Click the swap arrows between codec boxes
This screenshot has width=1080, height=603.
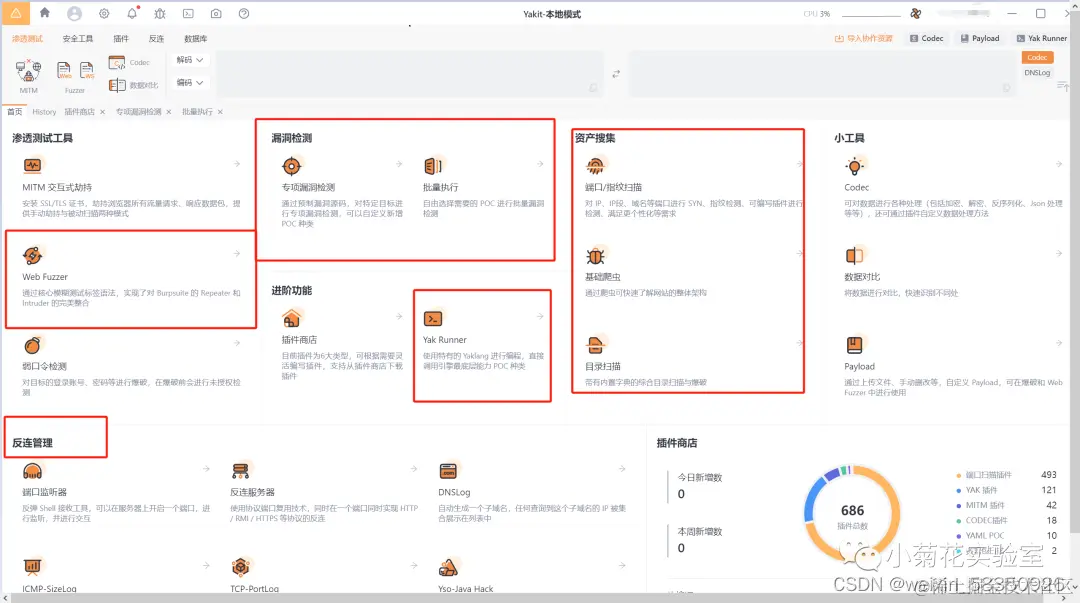coord(616,73)
